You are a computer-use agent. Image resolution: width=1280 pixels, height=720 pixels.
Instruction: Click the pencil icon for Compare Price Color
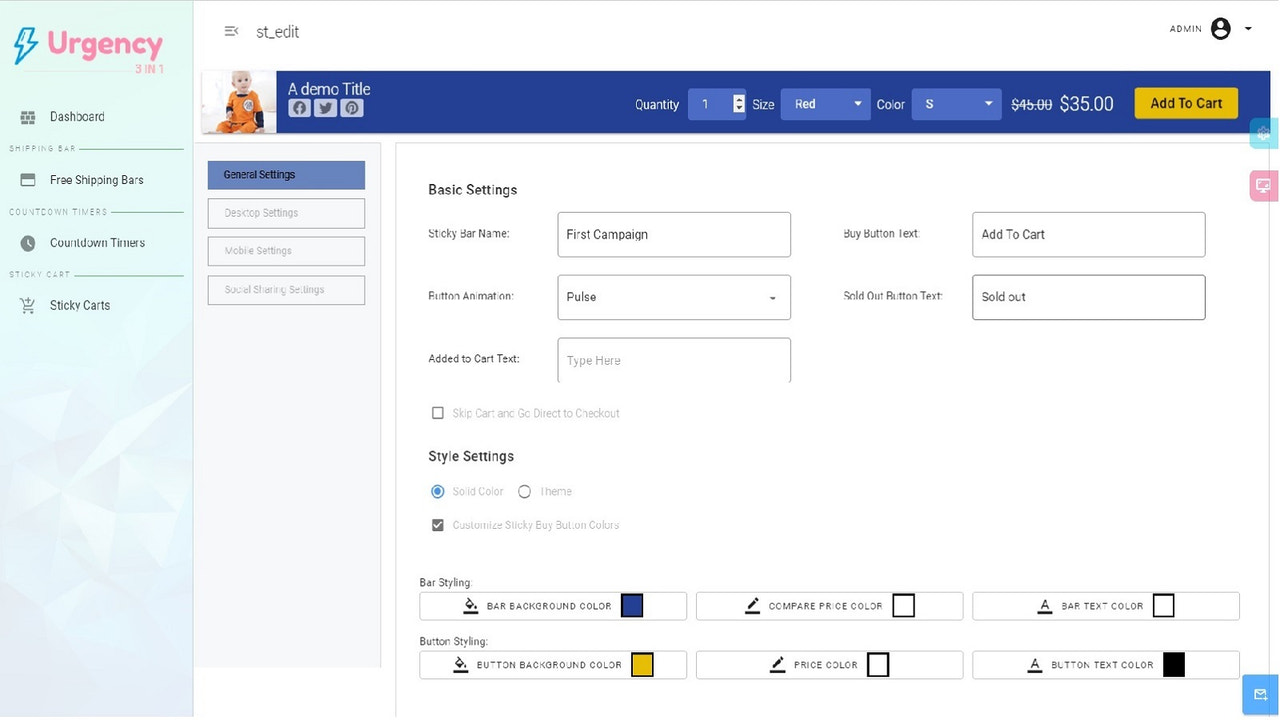pyautogui.click(x=753, y=606)
